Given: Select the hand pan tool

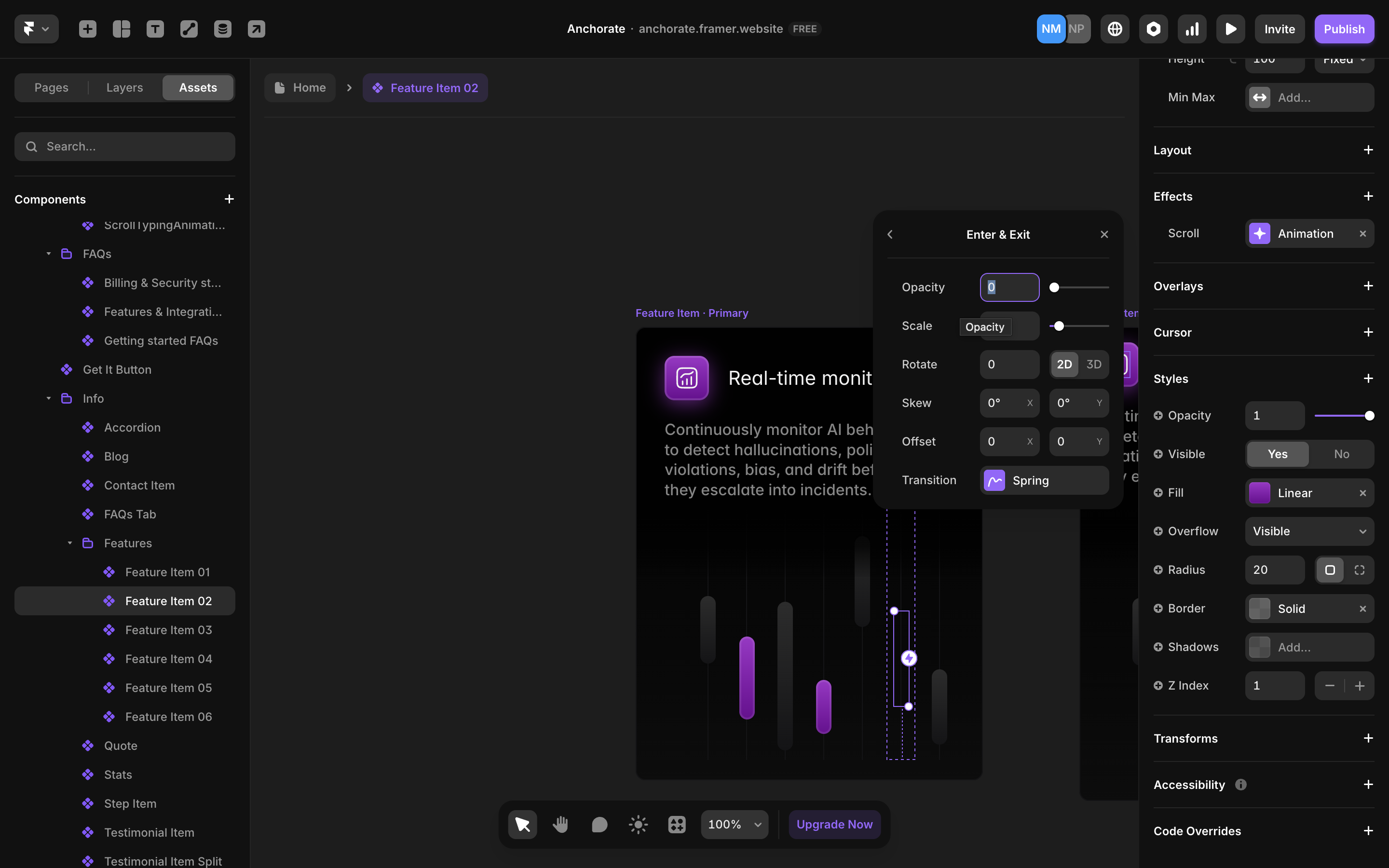Looking at the screenshot, I should pos(561,825).
